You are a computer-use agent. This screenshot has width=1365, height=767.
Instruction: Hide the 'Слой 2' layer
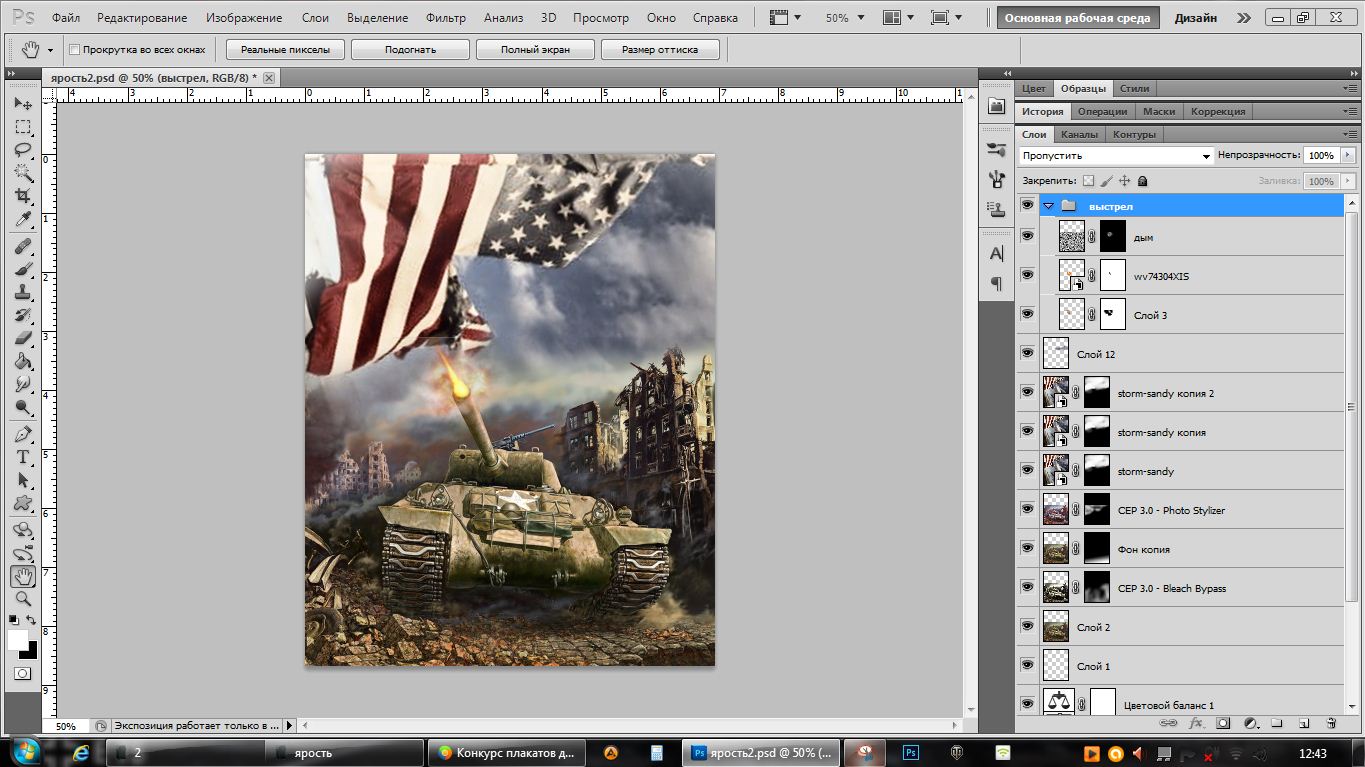[x=1027, y=627]
